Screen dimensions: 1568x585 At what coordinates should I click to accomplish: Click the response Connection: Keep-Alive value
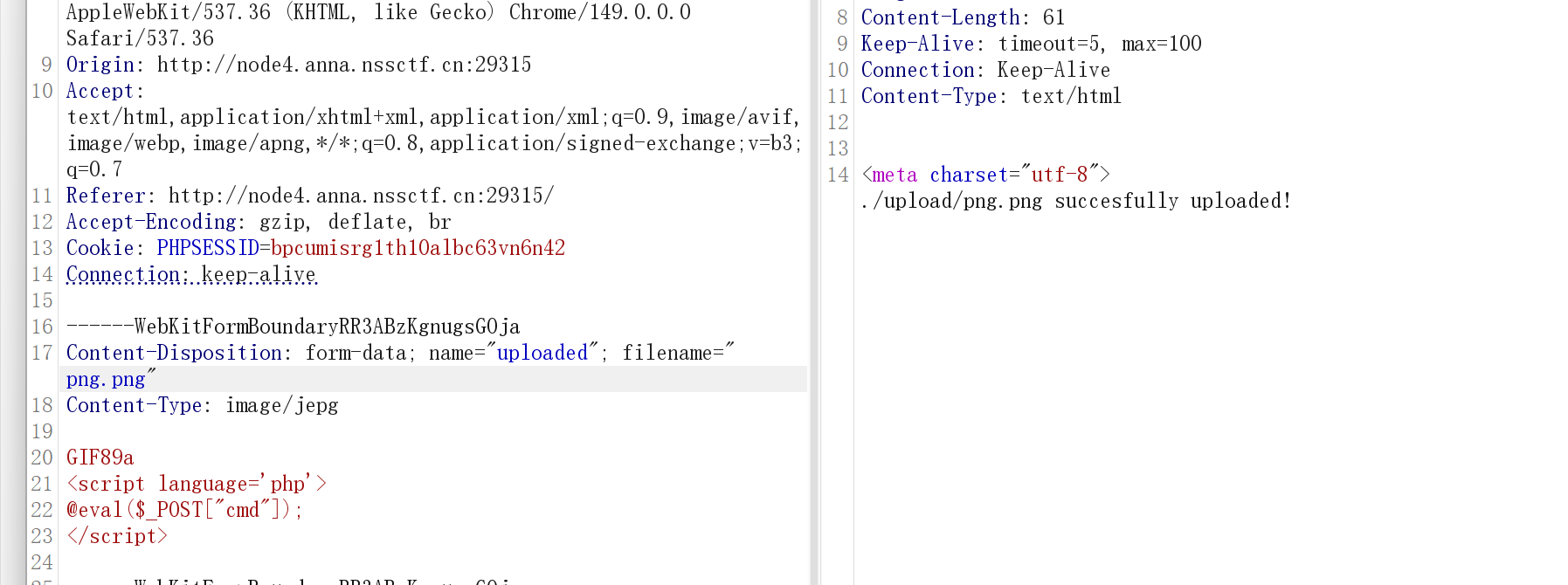coord(1053,70)
